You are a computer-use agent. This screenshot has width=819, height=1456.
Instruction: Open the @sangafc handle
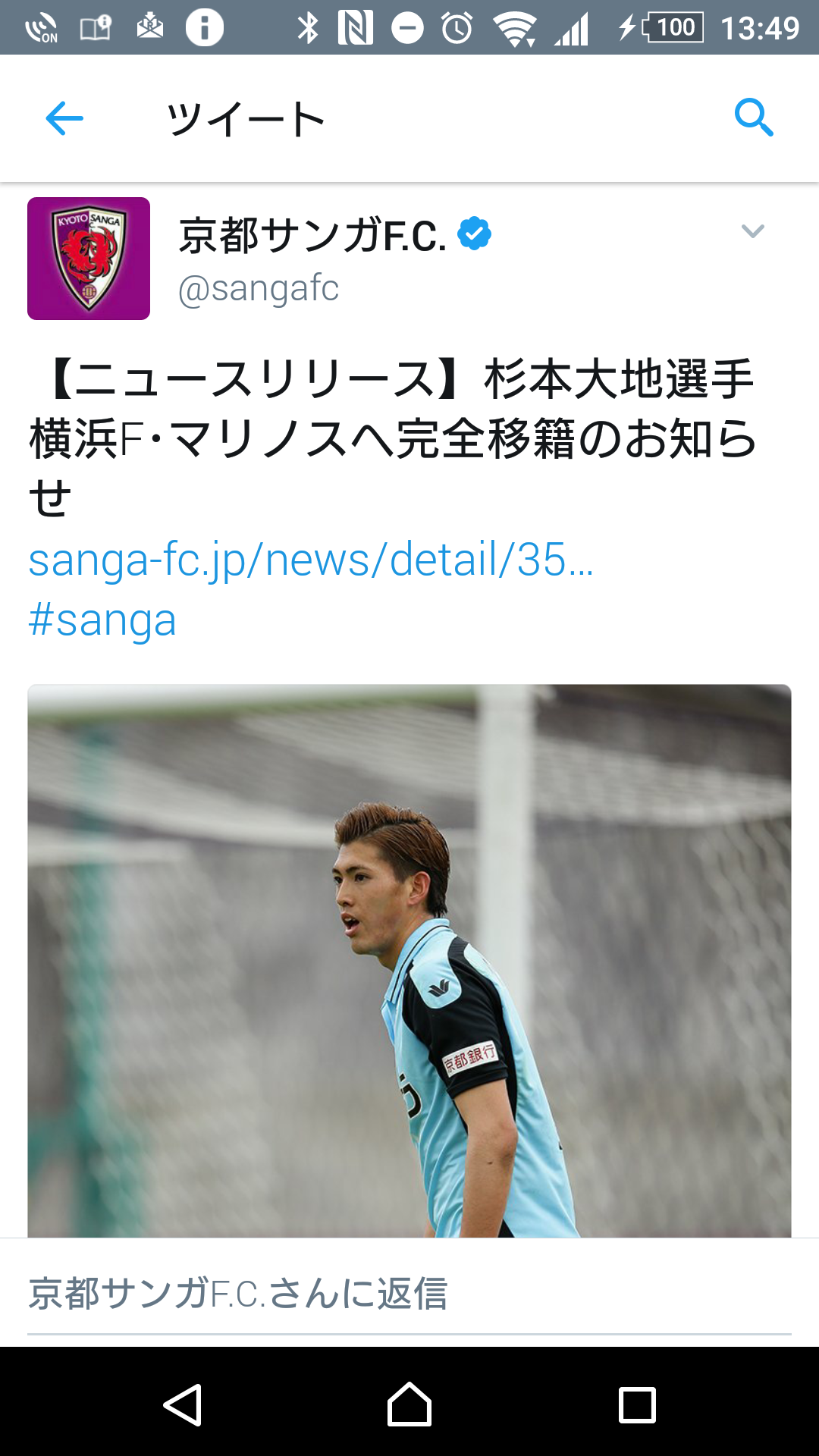click(259, 289)
